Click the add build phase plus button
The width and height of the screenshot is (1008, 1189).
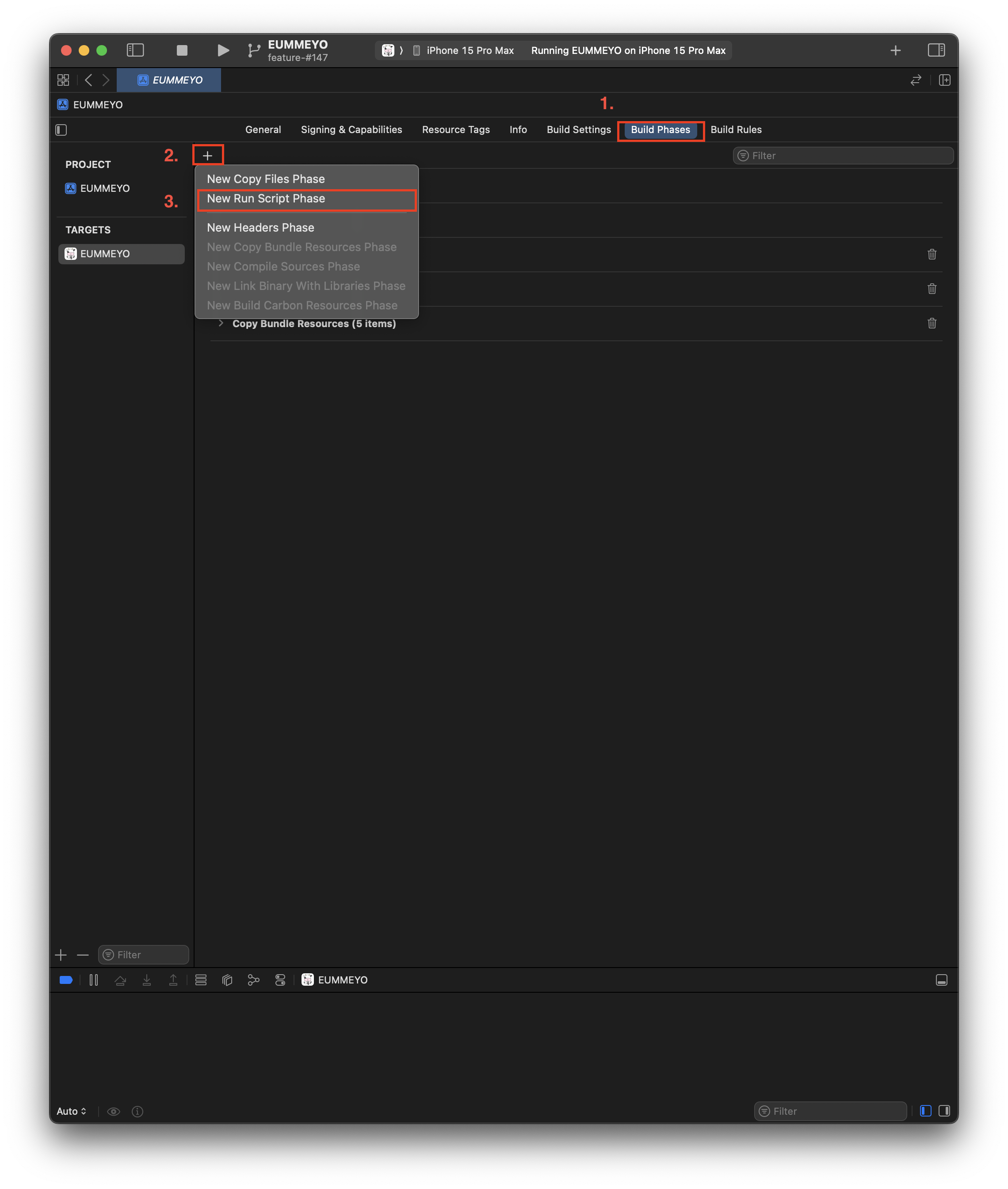point(207,156)
